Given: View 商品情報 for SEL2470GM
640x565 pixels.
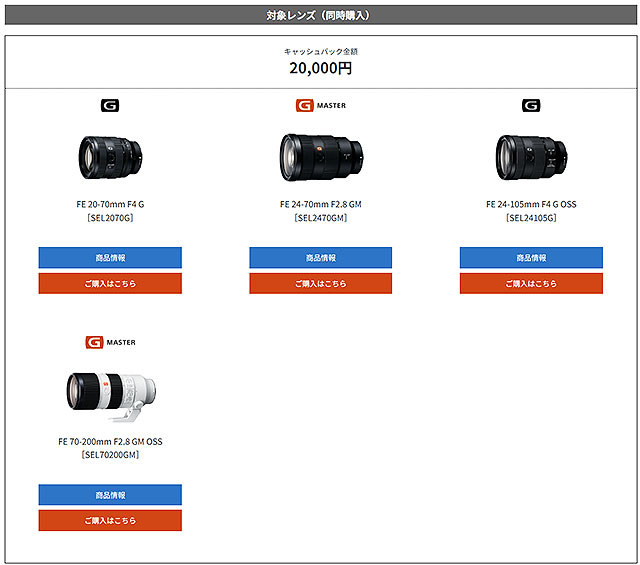Looking at the screenshot, I should (x=320, y=258).
